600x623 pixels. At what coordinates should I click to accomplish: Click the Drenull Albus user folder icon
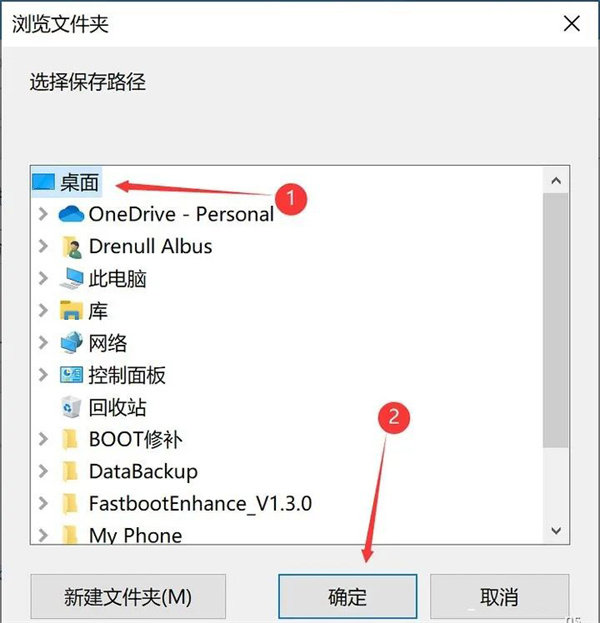point(71,246)
